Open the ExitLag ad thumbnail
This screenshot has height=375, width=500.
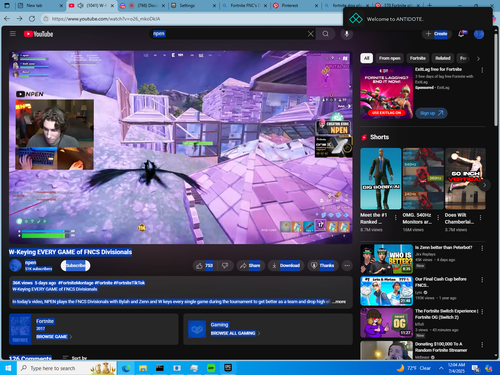point(386,92)
